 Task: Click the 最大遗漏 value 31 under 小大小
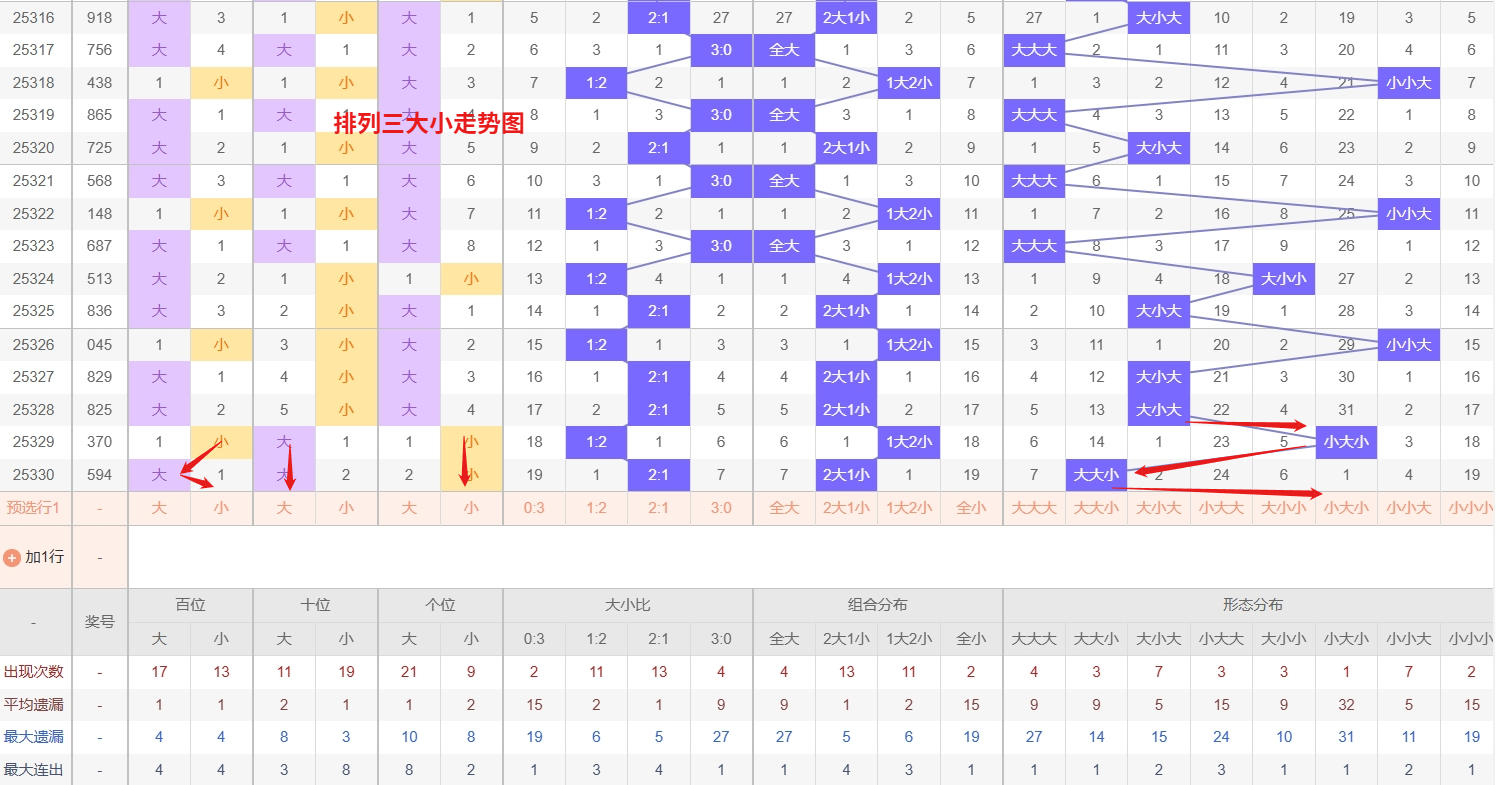pyautogui.click(x=1346, y=738)
